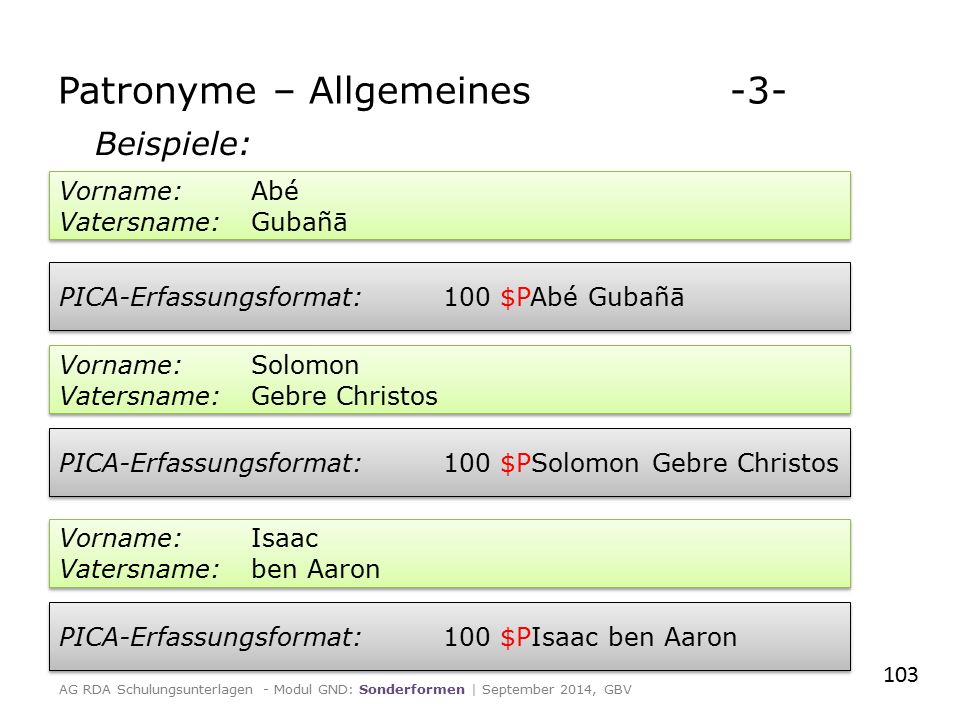
Task: Select the green box containing Solomon
Action: click(450, 380)
